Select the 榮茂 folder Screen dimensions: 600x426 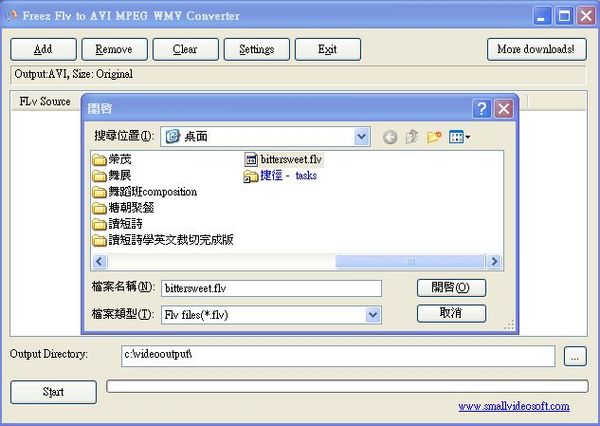[112, 159]
